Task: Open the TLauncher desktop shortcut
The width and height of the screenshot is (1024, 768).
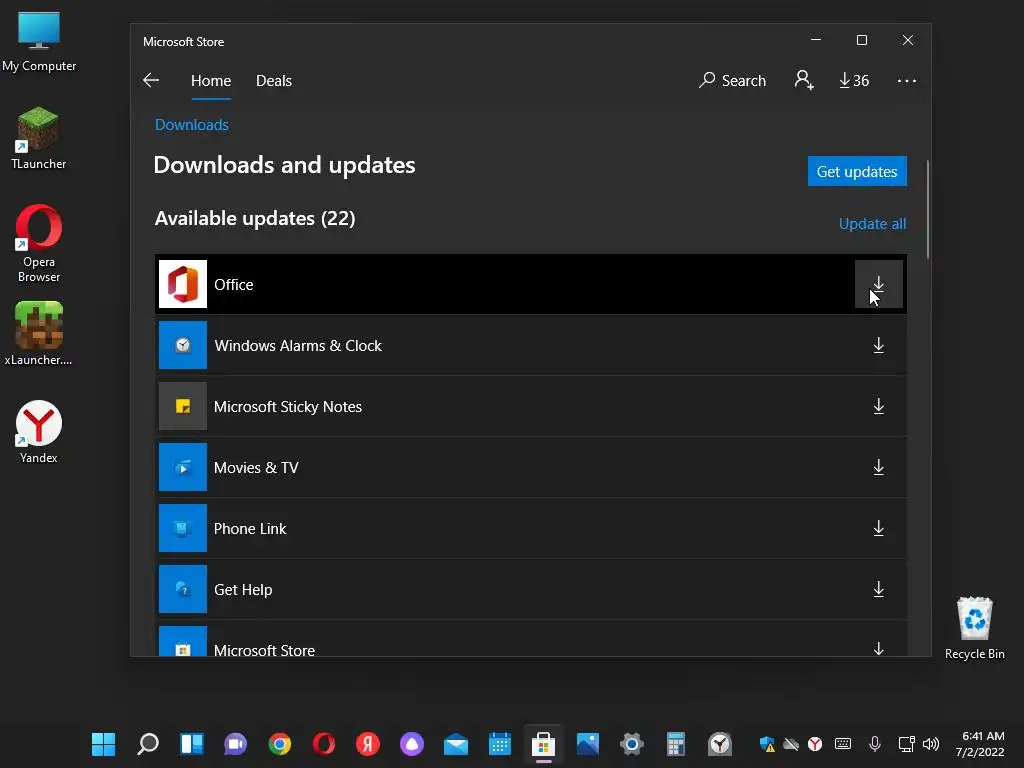Action: (39, 138)
